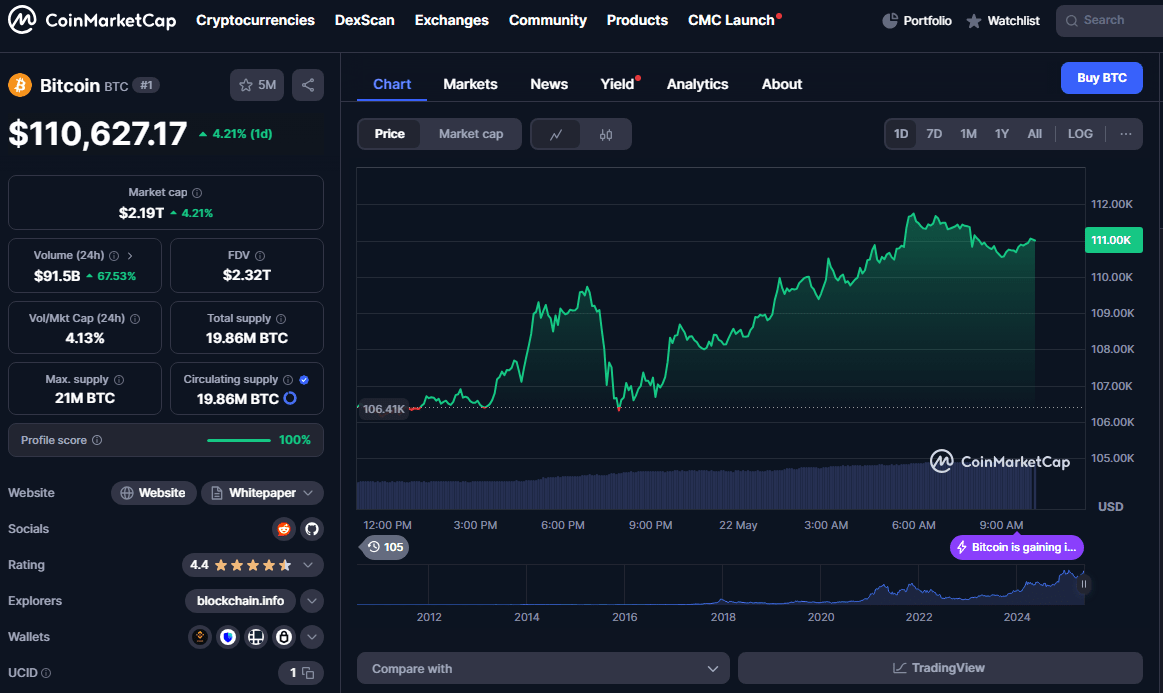The height and width of the screenshot is (693, 1163).
Task: Open FDV info icon
Action: point(260,256)
